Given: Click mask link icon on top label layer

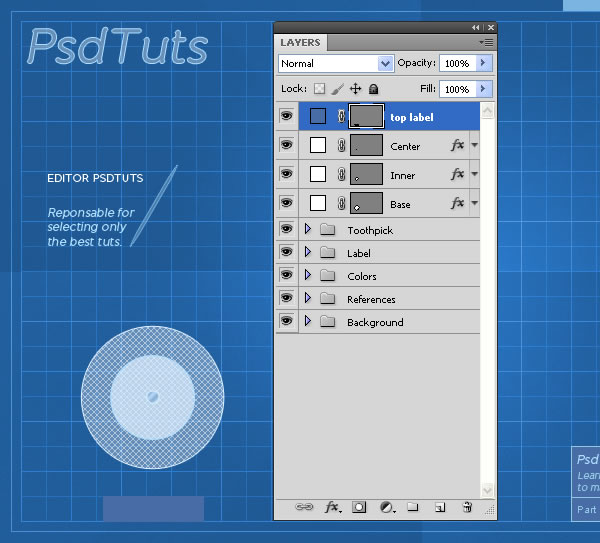Looking at the screenshot, I should click(342, 116).
